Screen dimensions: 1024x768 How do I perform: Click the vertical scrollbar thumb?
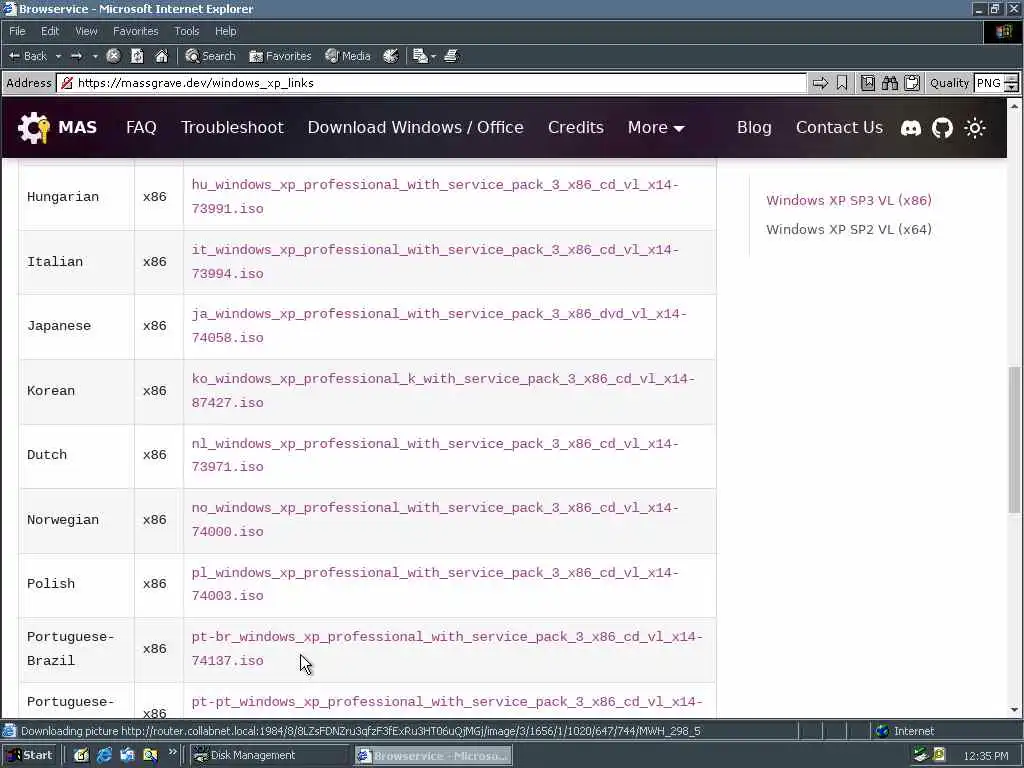click(1014, 440)
